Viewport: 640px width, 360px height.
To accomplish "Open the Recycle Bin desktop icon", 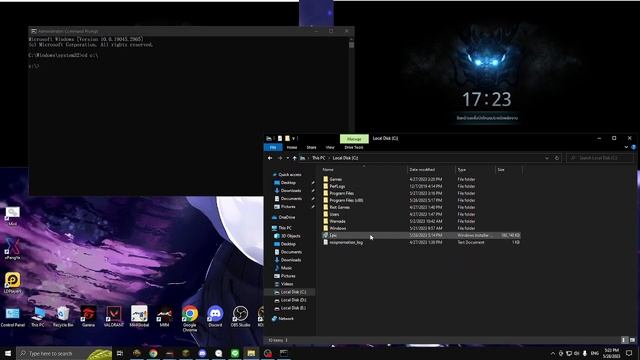I will point(63,317).
